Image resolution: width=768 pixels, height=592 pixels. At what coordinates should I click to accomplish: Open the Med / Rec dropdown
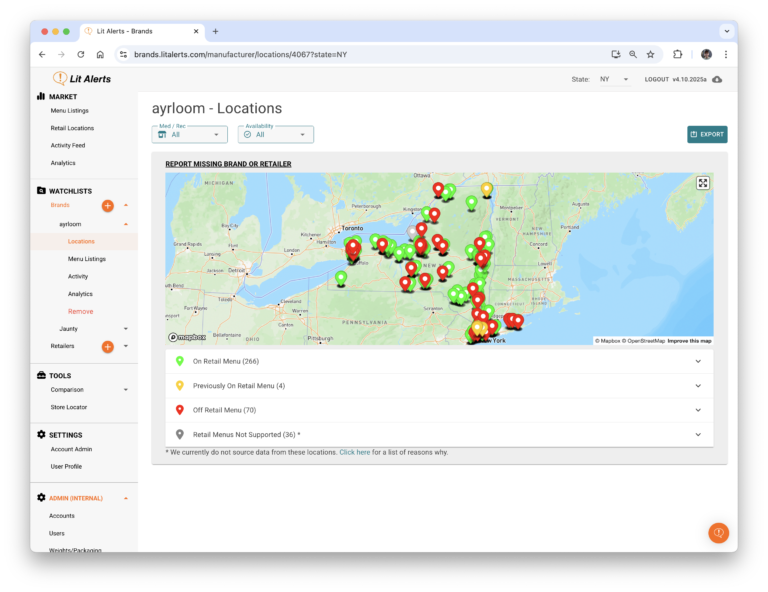pos(190,135)
